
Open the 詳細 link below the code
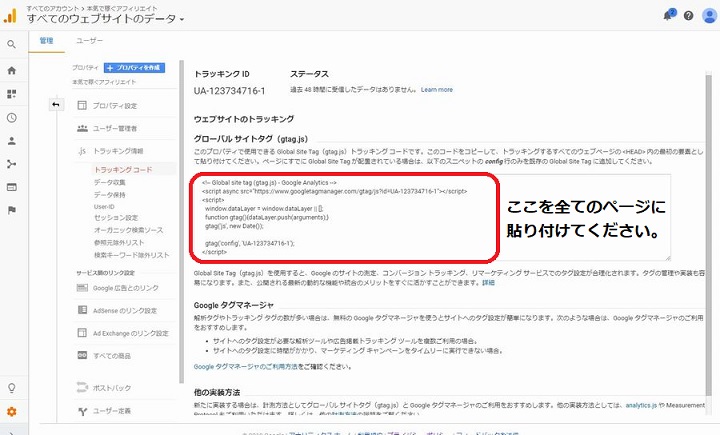point(488,282)
